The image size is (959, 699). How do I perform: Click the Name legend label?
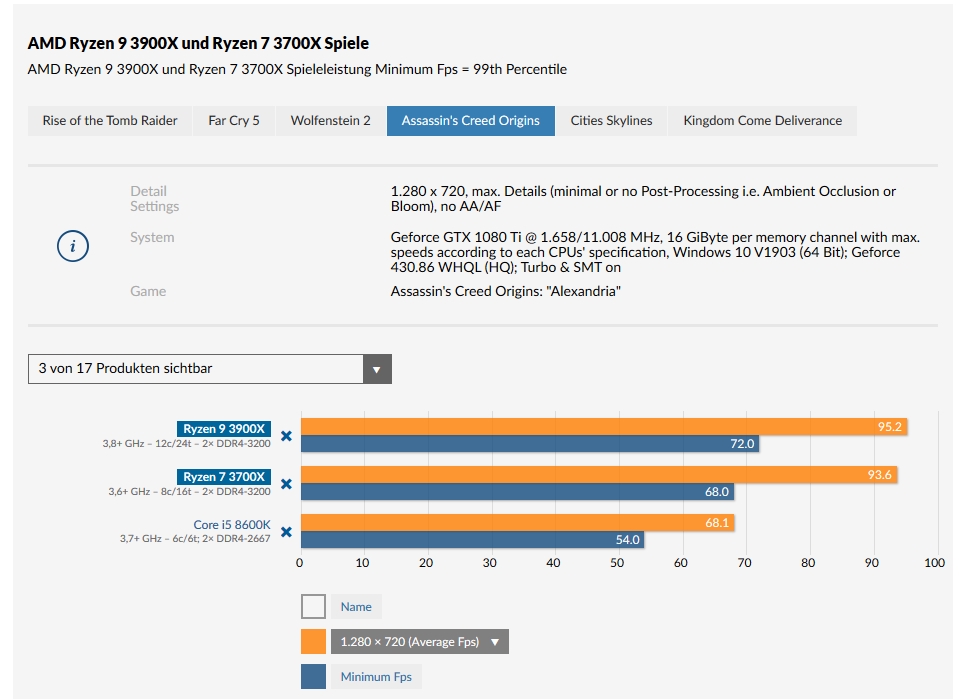coord(356,607)
